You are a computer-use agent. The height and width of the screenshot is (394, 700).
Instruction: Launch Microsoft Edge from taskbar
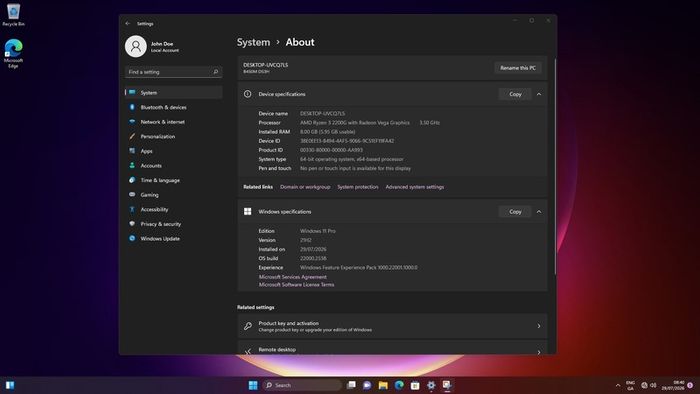pos(399,385)
